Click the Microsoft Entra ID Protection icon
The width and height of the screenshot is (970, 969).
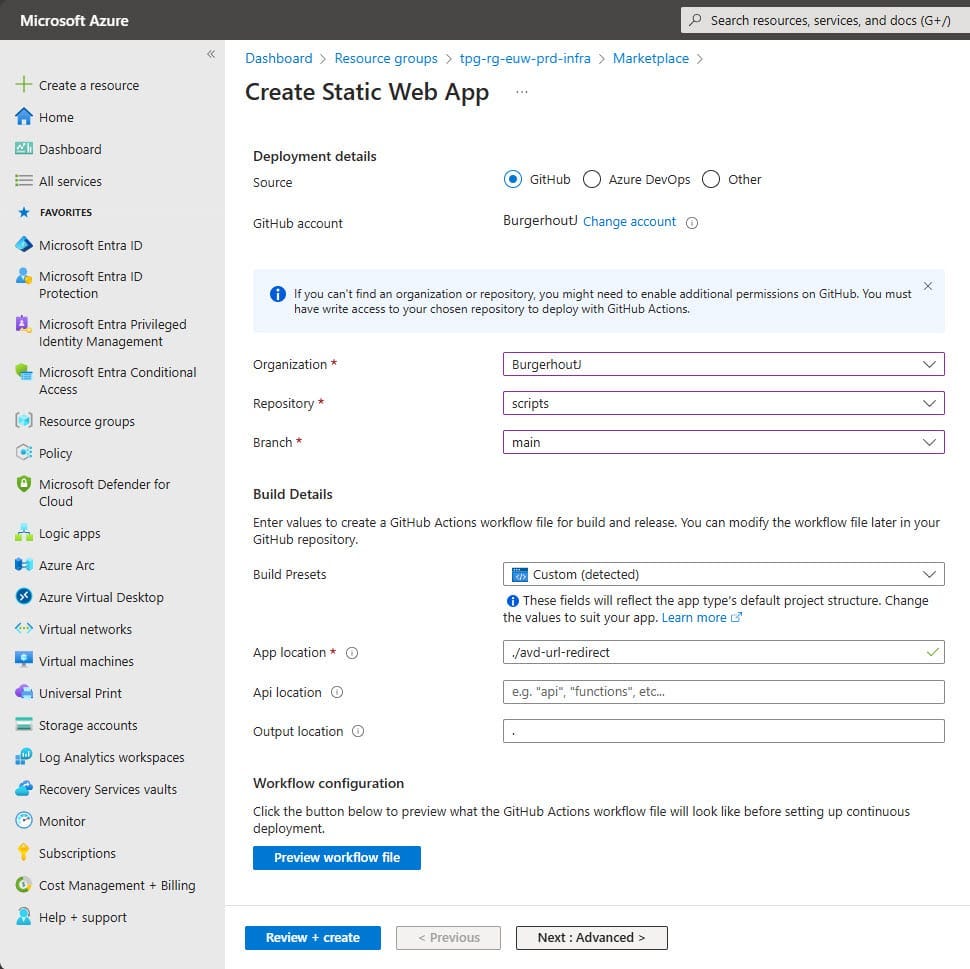24,276
